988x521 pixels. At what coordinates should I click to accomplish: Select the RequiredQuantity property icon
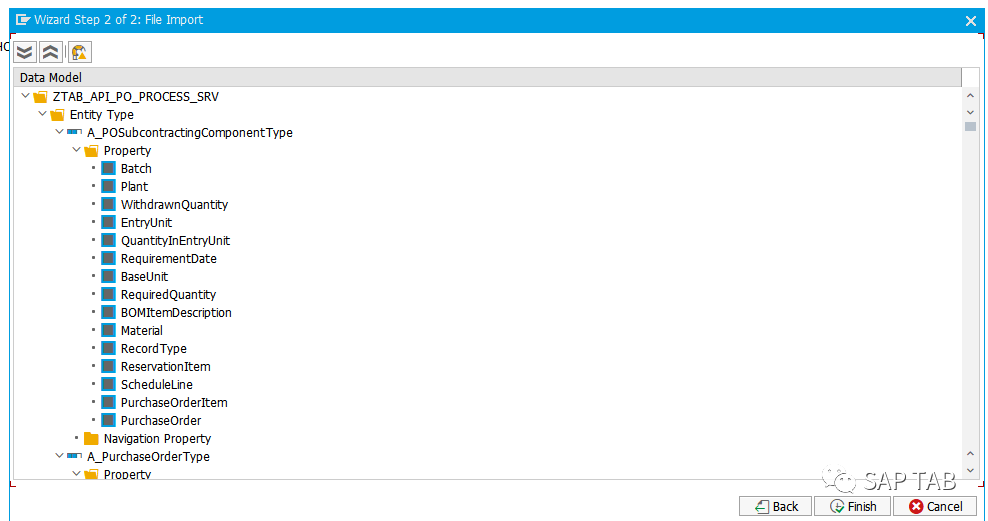pyautogui.click(x=108, y=294)
